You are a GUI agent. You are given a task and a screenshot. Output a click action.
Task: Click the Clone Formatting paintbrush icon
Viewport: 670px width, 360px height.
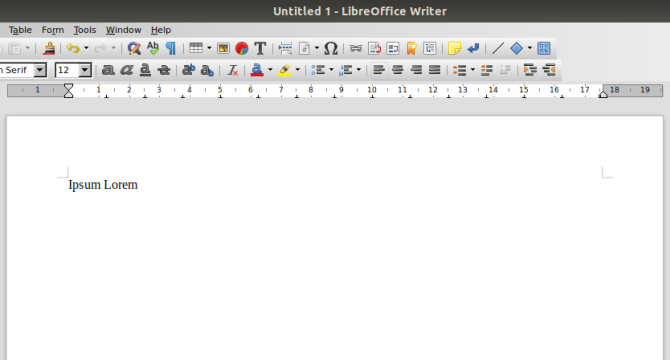click(49, 48)
